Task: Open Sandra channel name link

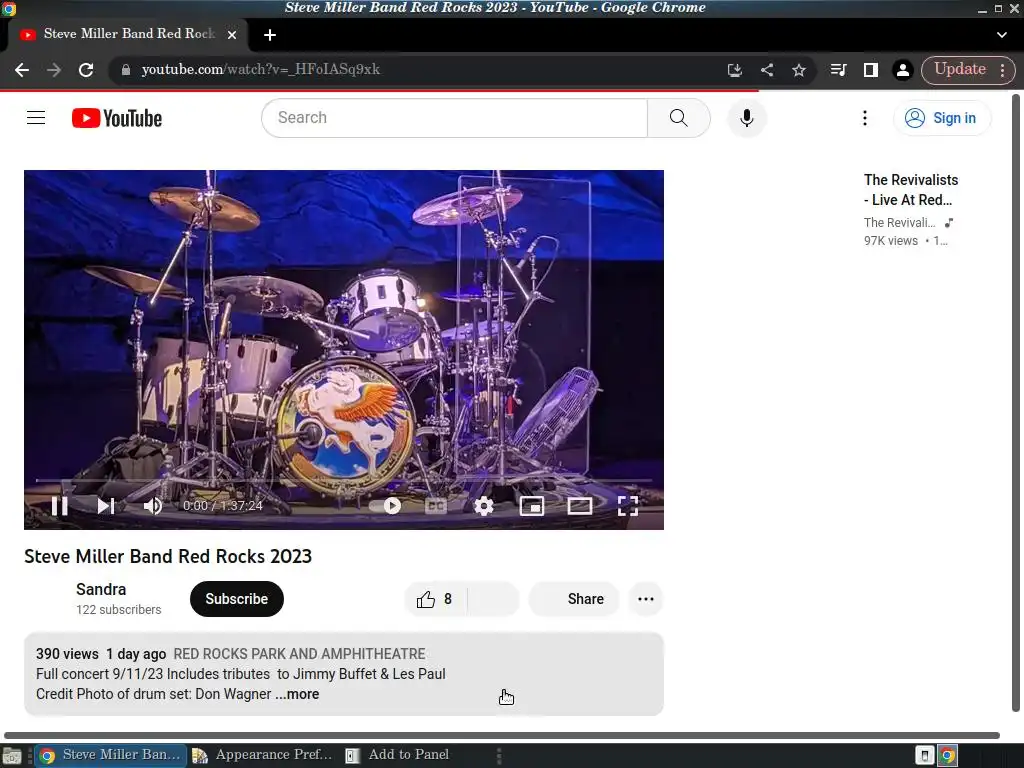Action: click(x=101, y=589)
